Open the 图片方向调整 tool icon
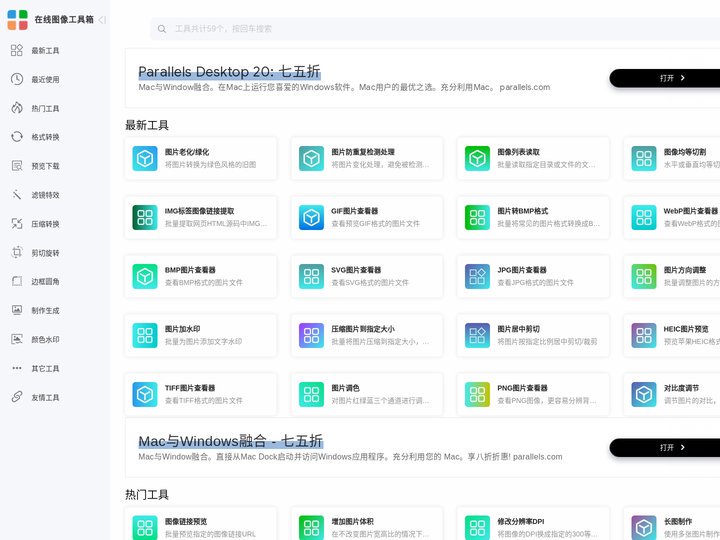 point(644,276)
